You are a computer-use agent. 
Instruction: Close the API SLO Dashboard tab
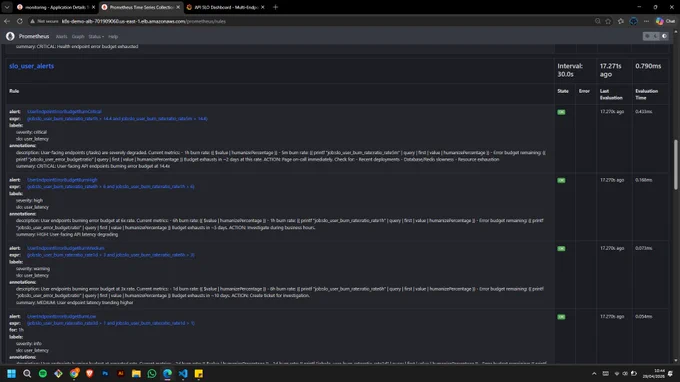pos(262,7)
